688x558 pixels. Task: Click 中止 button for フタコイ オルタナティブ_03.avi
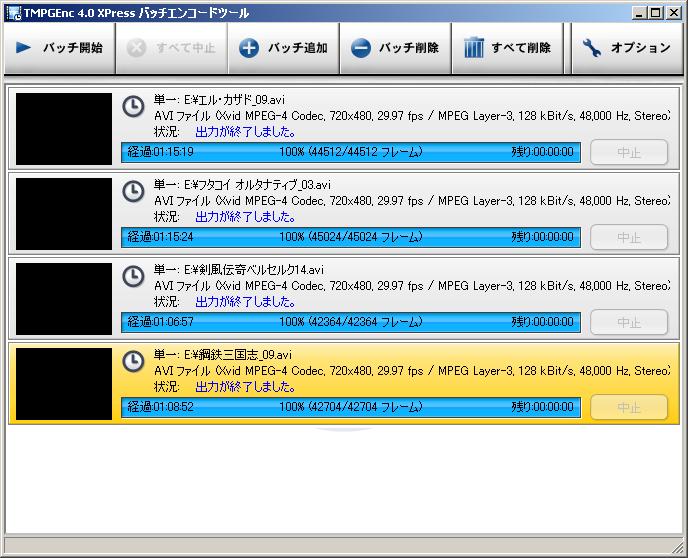click(x=629, y=237)
